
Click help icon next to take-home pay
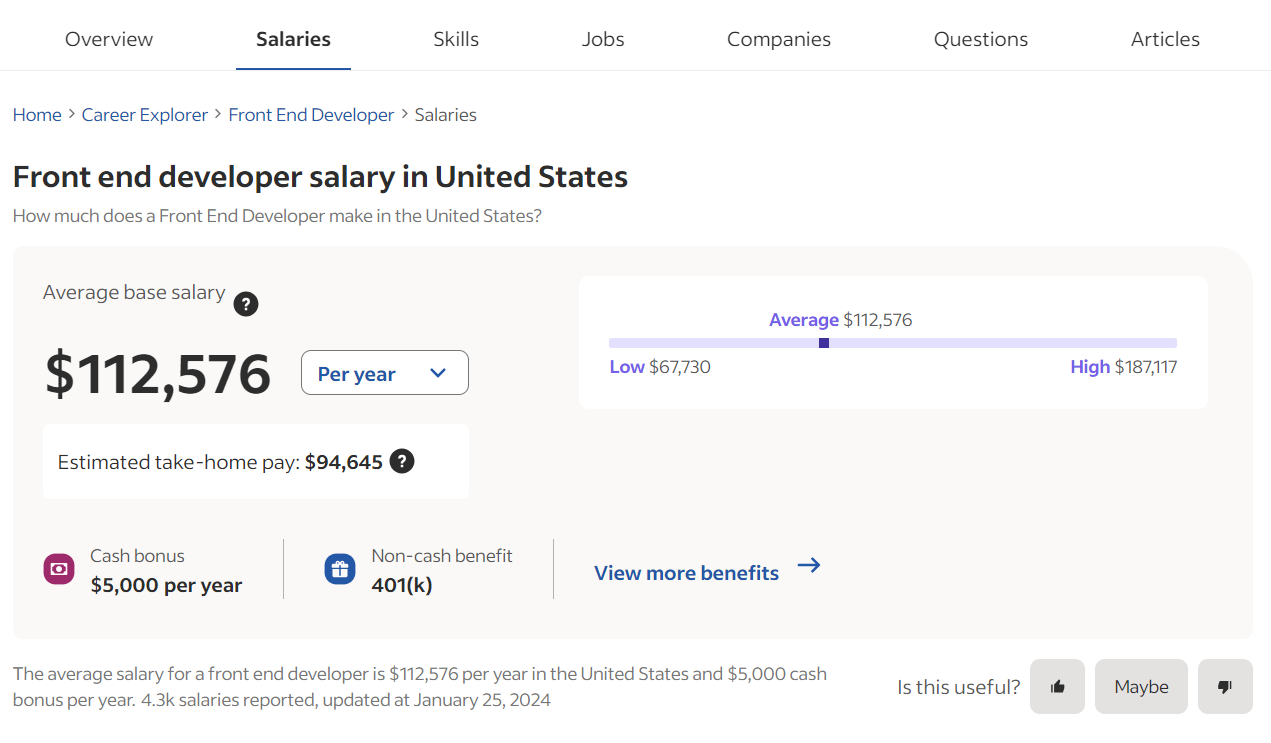point(402,461)
